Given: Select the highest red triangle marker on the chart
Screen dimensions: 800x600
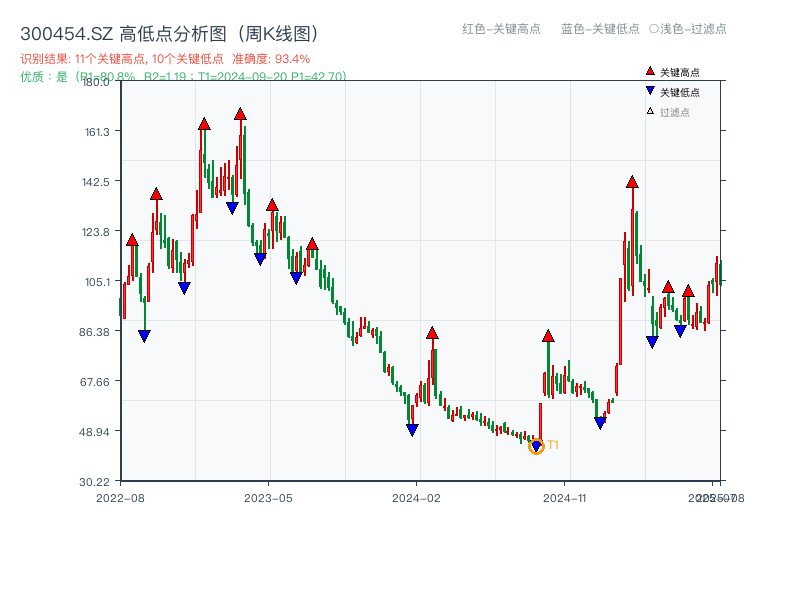Looking at the screenshot, I should coord(239,114).
